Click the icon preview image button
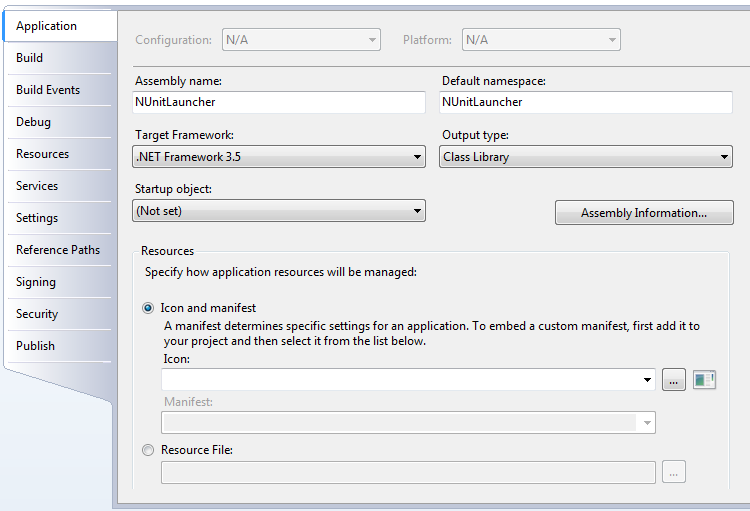 [704, 380]
